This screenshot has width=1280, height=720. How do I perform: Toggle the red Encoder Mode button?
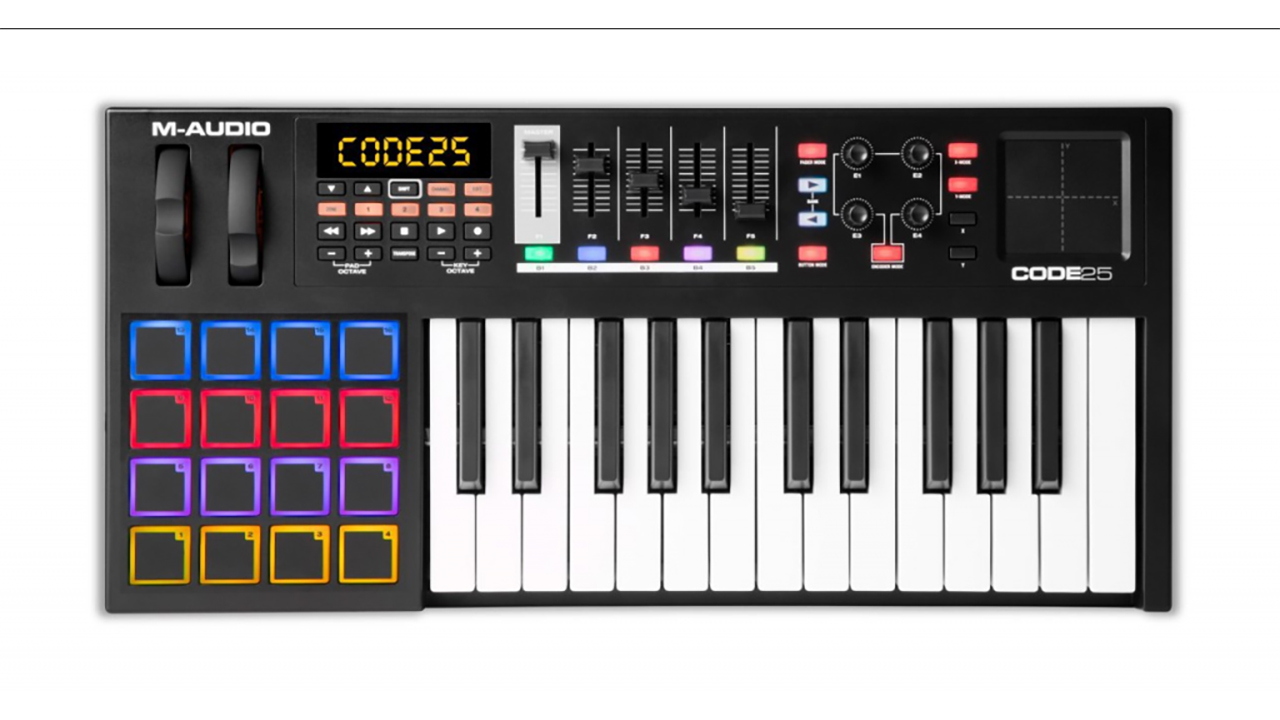pyautogui.click(x=886, y=253)
